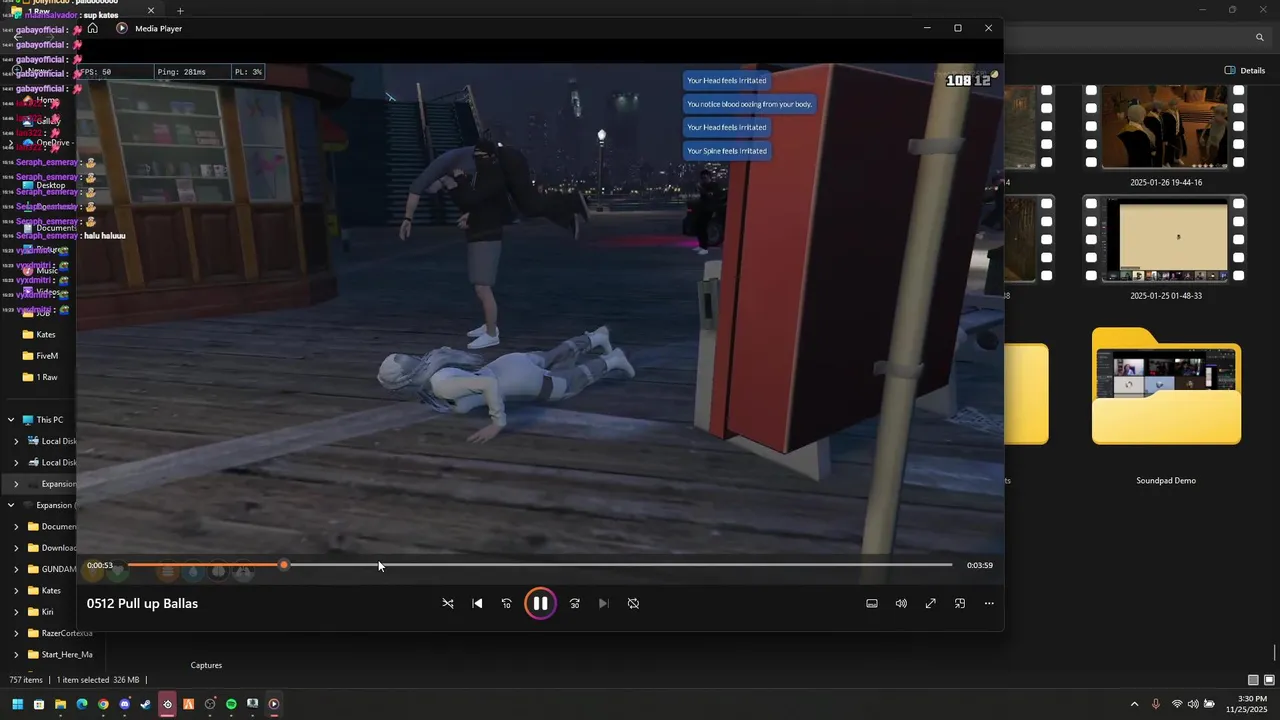Switch to details view in File Explorer
Viewport: 1280px width, 720px height.
[1253, 680]
